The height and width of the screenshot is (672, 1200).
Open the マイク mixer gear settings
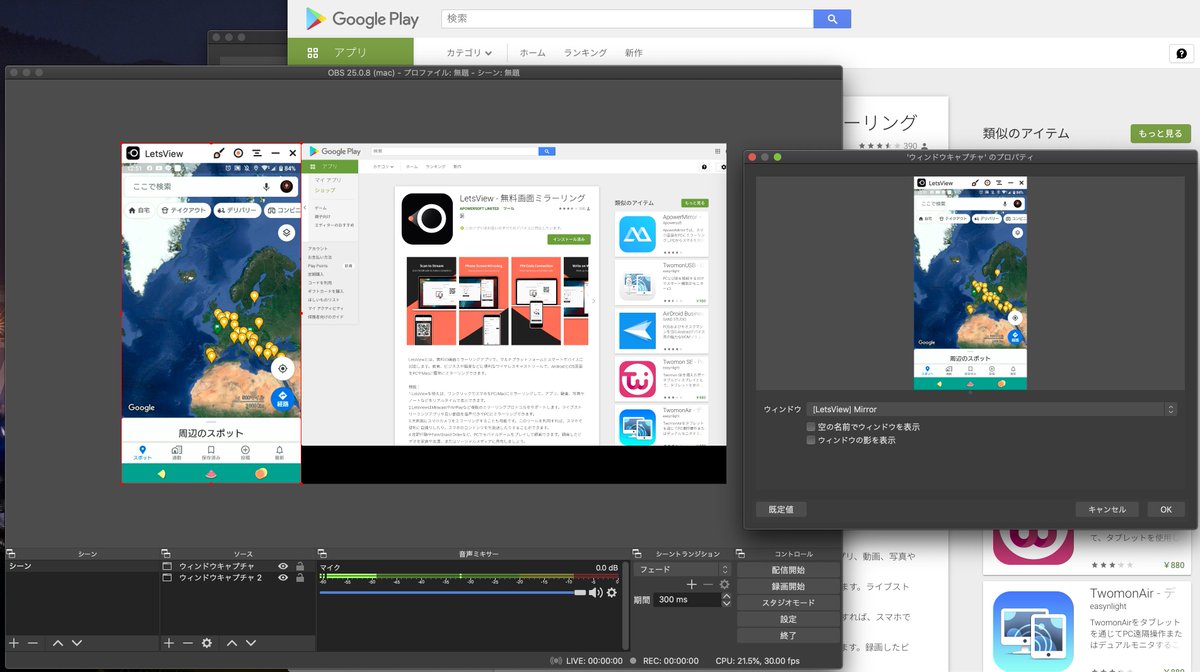[x=612, y=592]
